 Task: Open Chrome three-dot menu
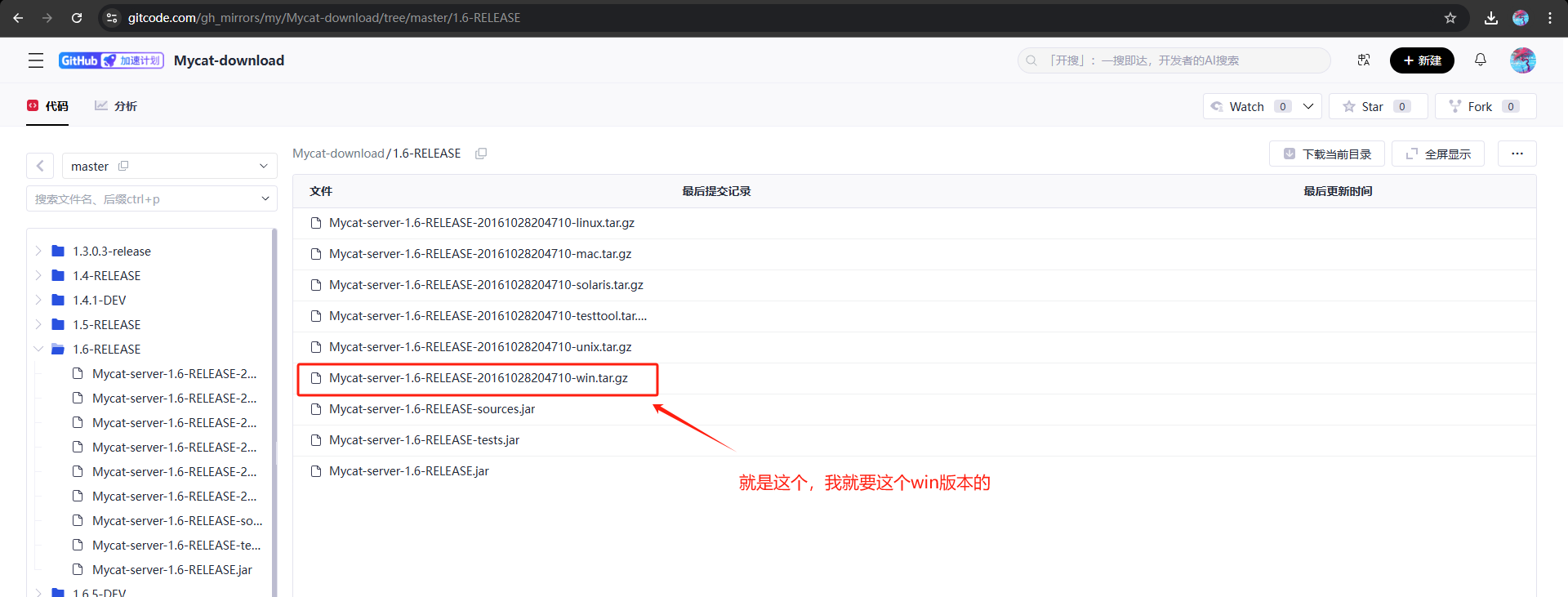coord(1550,17)
